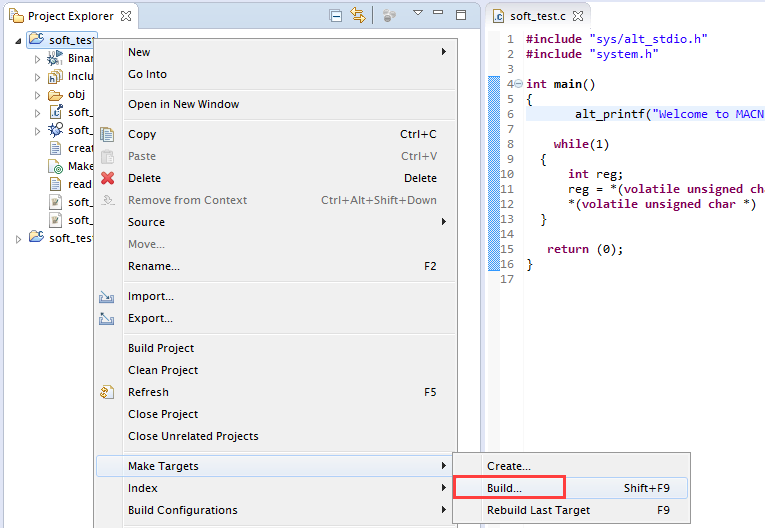Click the "while(1)" line in editor

(x=581, y=144)
